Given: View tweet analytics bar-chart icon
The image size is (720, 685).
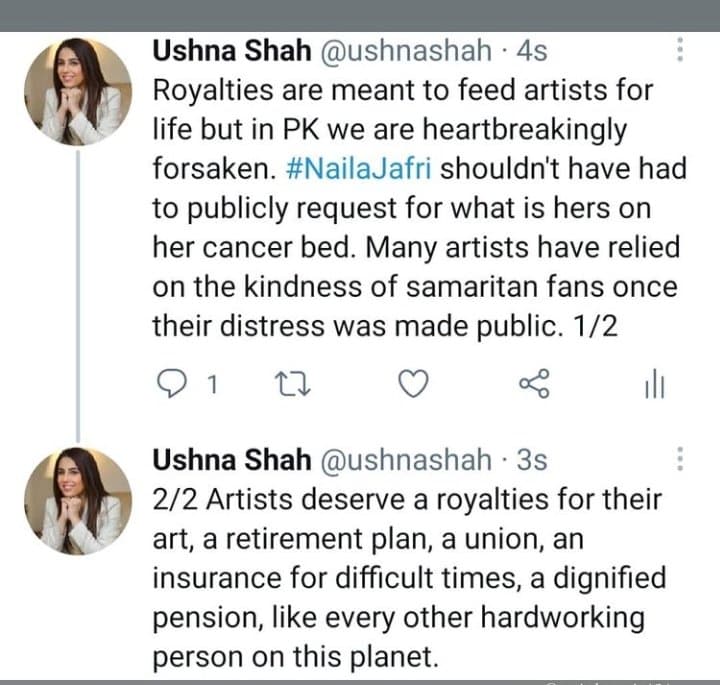Looking at the screenshot, I should pyautogui.click(x=655, y=384).
